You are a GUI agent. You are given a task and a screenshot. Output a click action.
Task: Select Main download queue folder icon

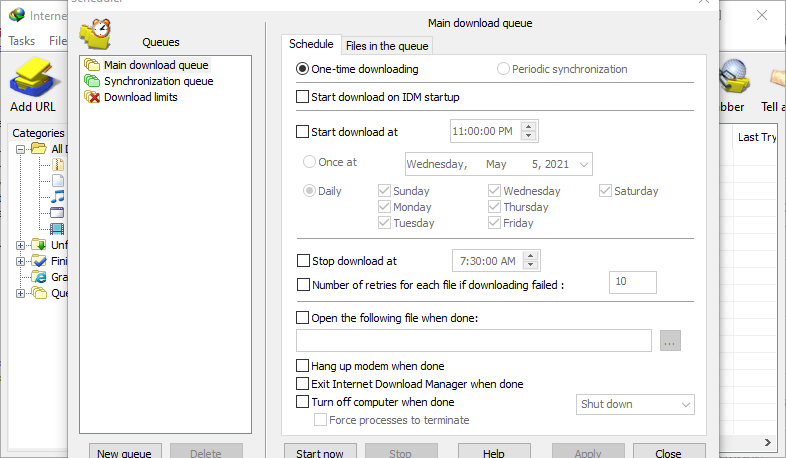[92, 65]
